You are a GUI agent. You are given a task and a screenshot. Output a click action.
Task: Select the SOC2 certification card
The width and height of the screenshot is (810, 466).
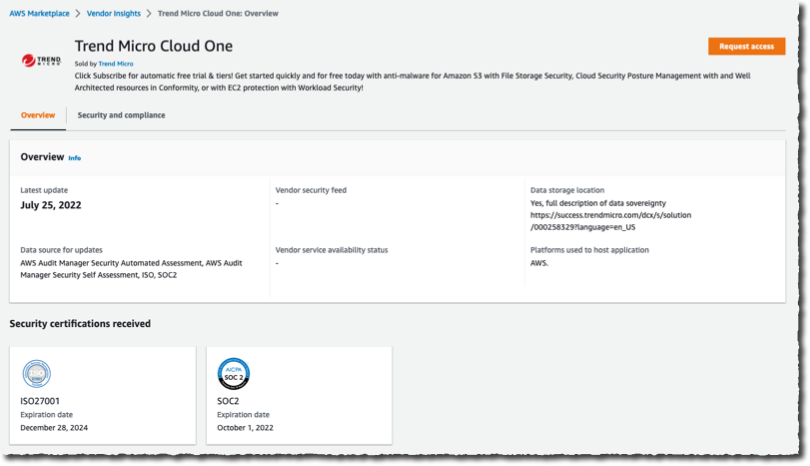click(299, 395)
